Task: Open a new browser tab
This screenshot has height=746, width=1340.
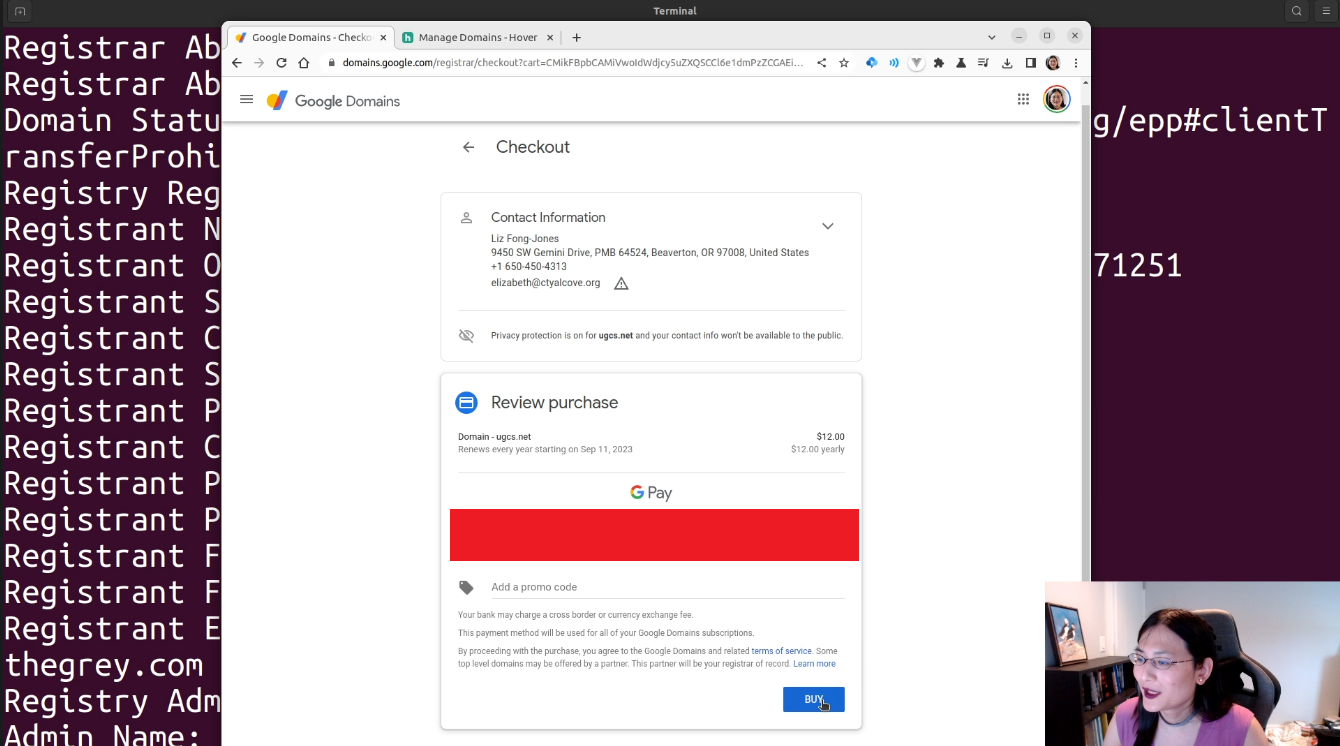Action: (x=577, y=37)
